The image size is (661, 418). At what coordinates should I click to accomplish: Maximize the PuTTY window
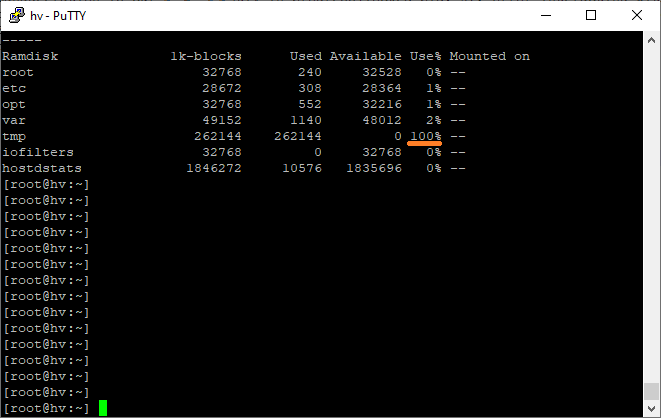pos(591,16)
